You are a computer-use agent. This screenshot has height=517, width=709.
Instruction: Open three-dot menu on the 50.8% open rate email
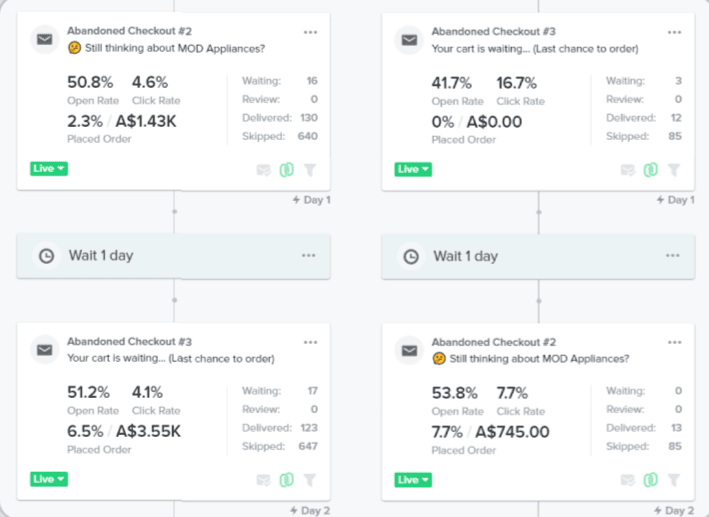tap(310, 32)
